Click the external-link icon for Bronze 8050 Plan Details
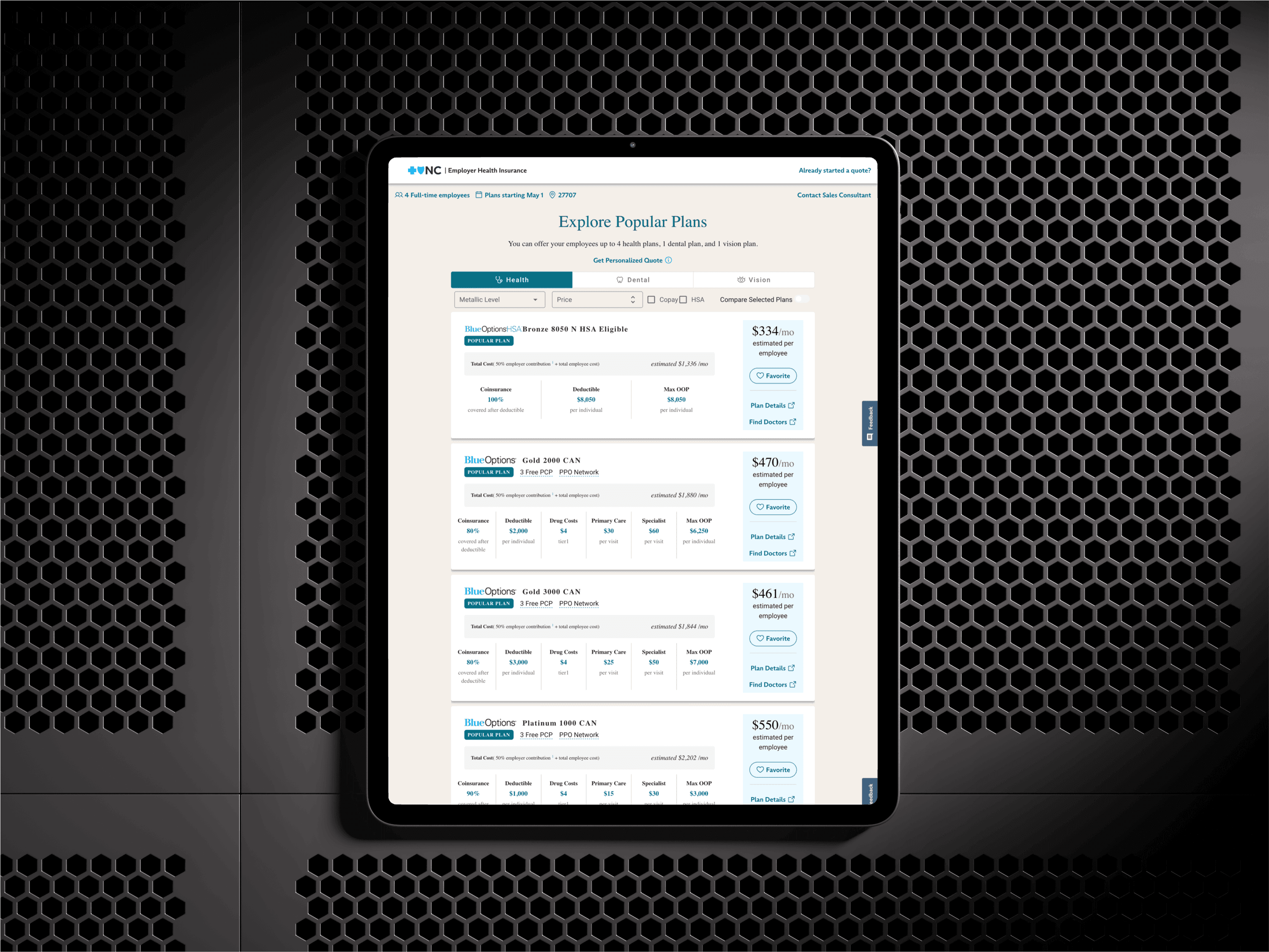This screenshot has width=1269, height=952. tap(792, 405)
